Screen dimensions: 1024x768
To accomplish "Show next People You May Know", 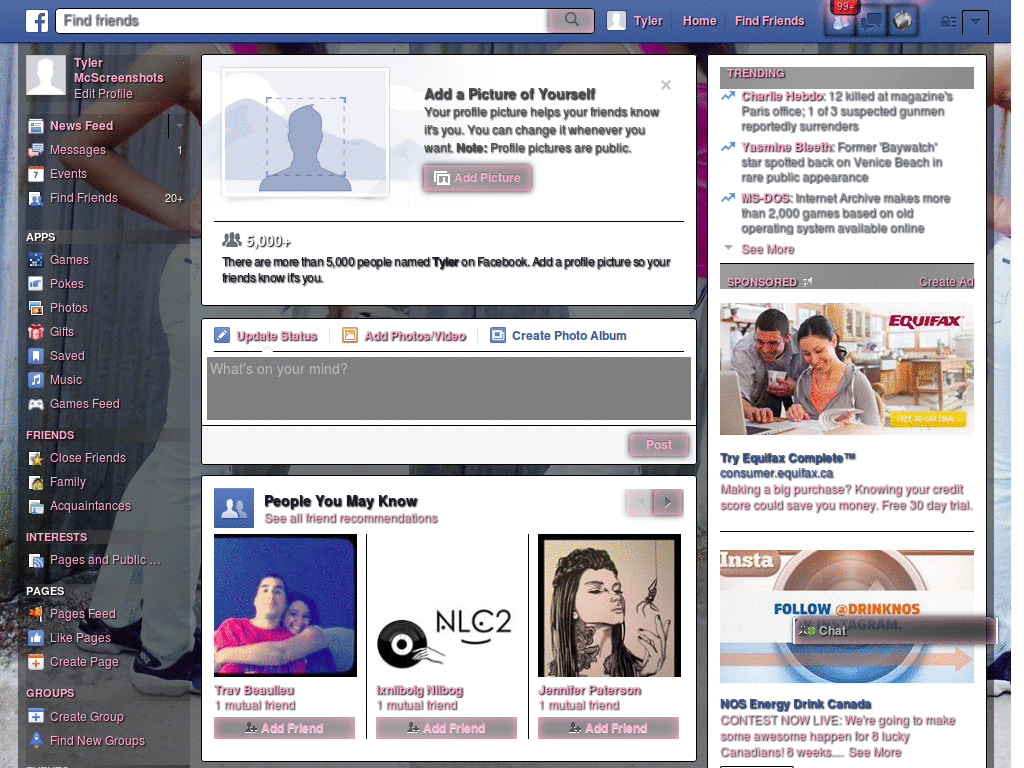I will [668, 502].
